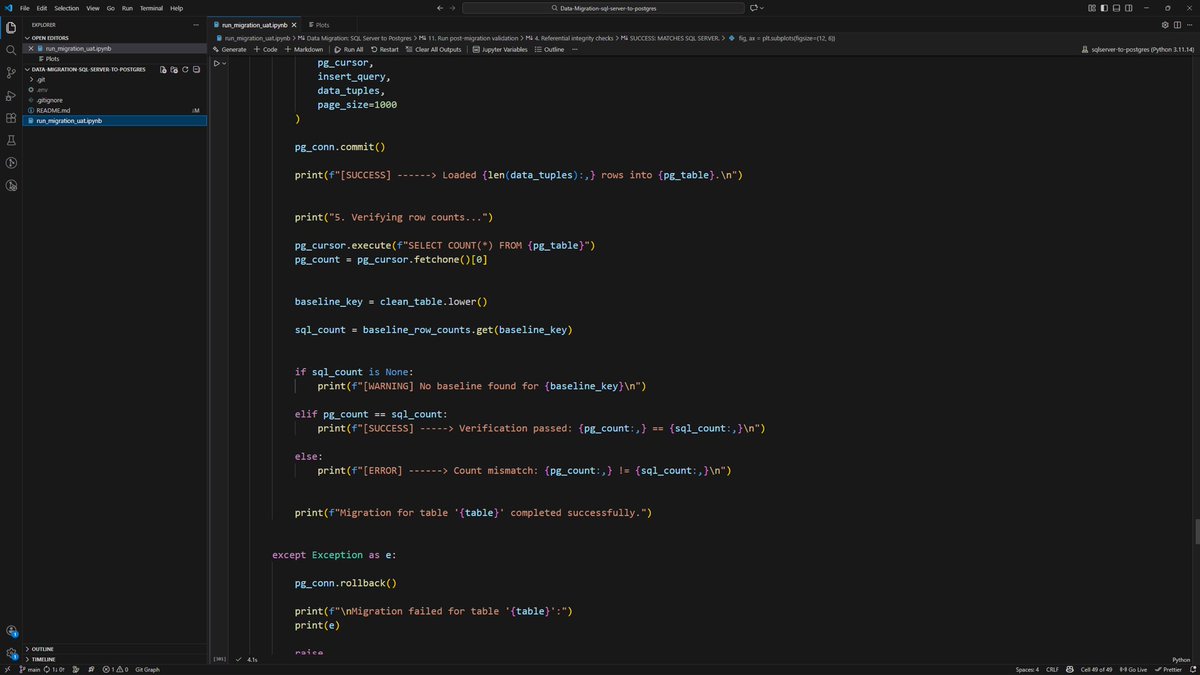The image size is (1200, 675).
Task: Open the Run and Debug view
Action: pyautogui.click(x=11, y=96)
